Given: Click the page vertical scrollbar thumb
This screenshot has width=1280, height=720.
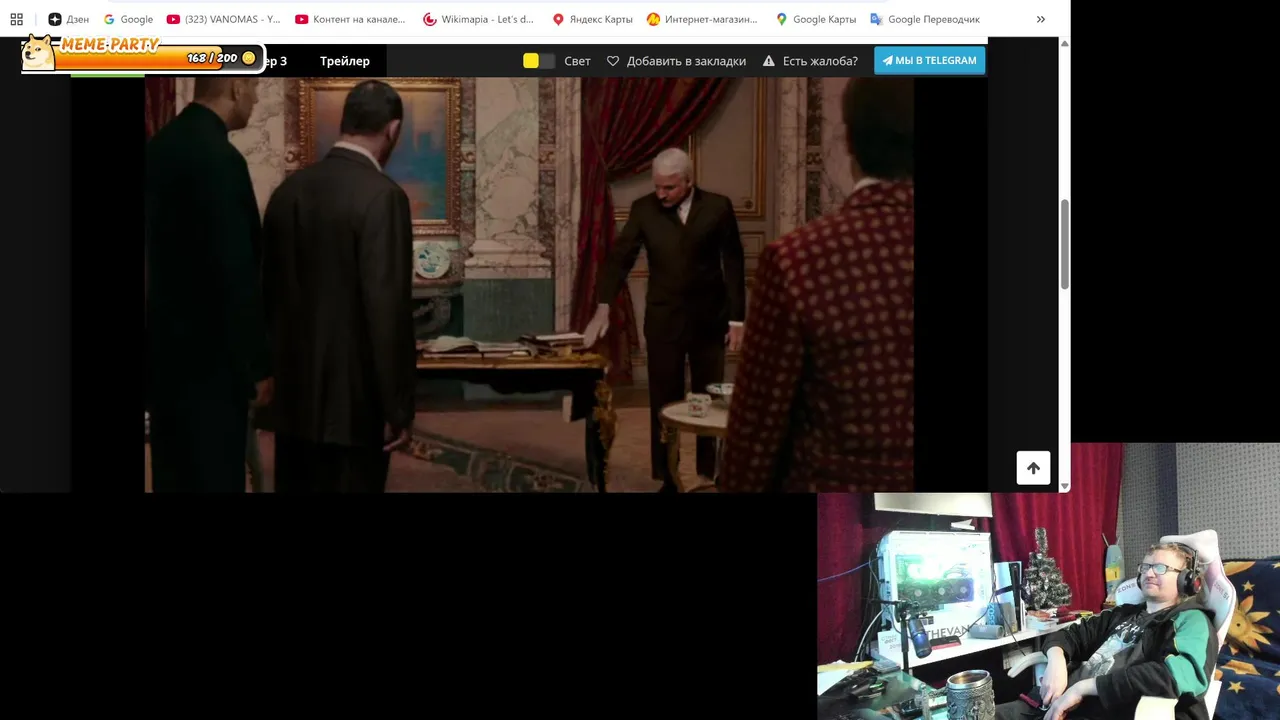Looking at the screenshot, I should [x=1064, y=244].
